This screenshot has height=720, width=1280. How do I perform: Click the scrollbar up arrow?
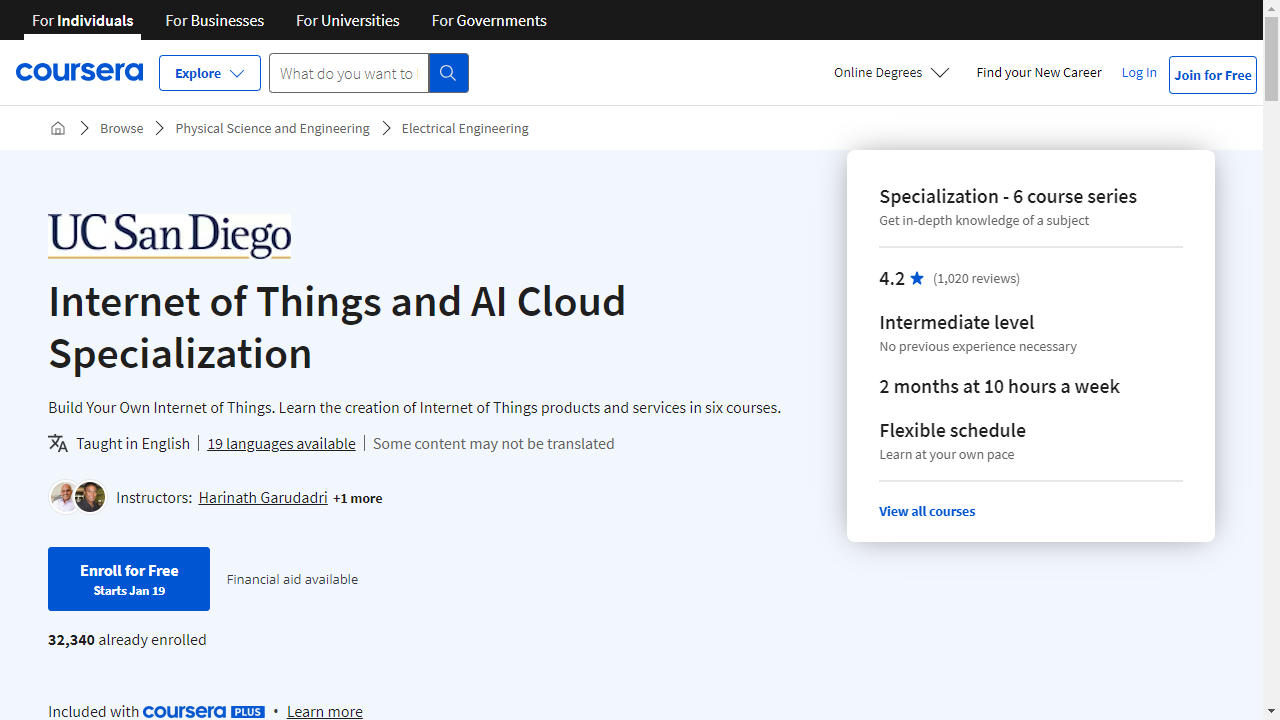coord(1271,8)
